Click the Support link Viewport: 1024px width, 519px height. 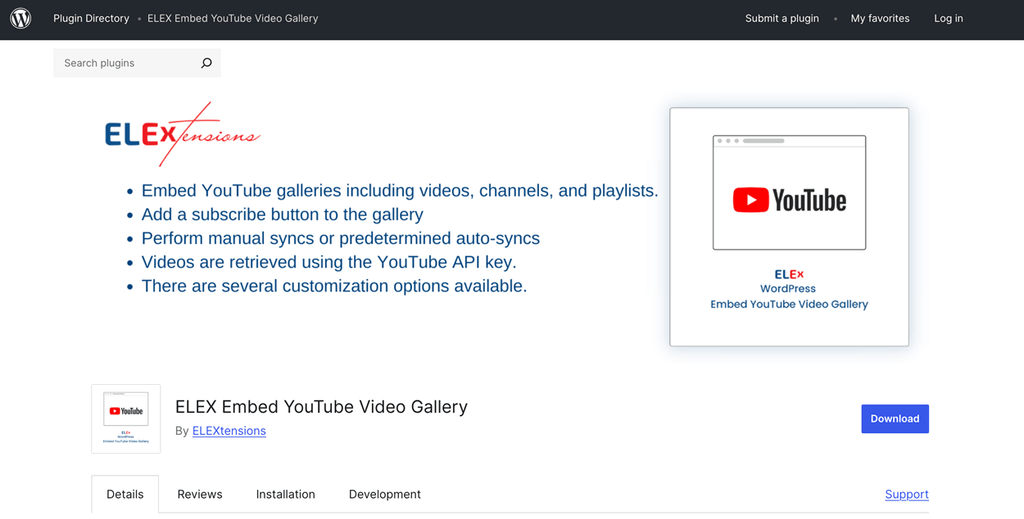pos(906,494)
